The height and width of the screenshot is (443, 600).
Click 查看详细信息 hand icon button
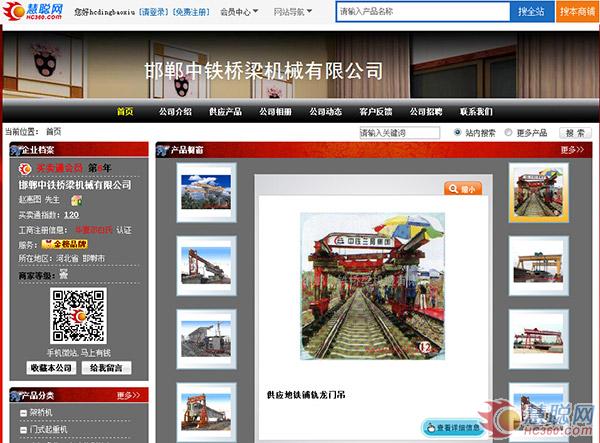tap(453, 428)
